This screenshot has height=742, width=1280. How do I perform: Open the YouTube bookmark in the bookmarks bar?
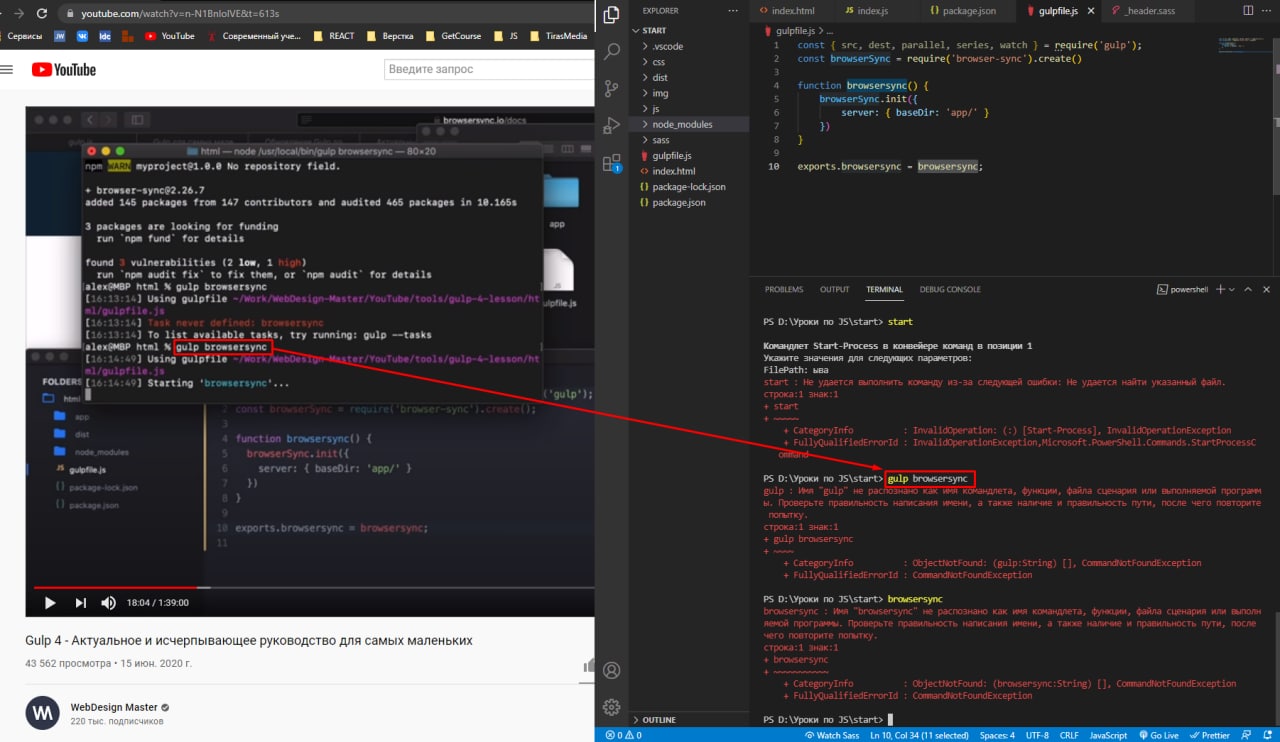(x=170, y=36)
